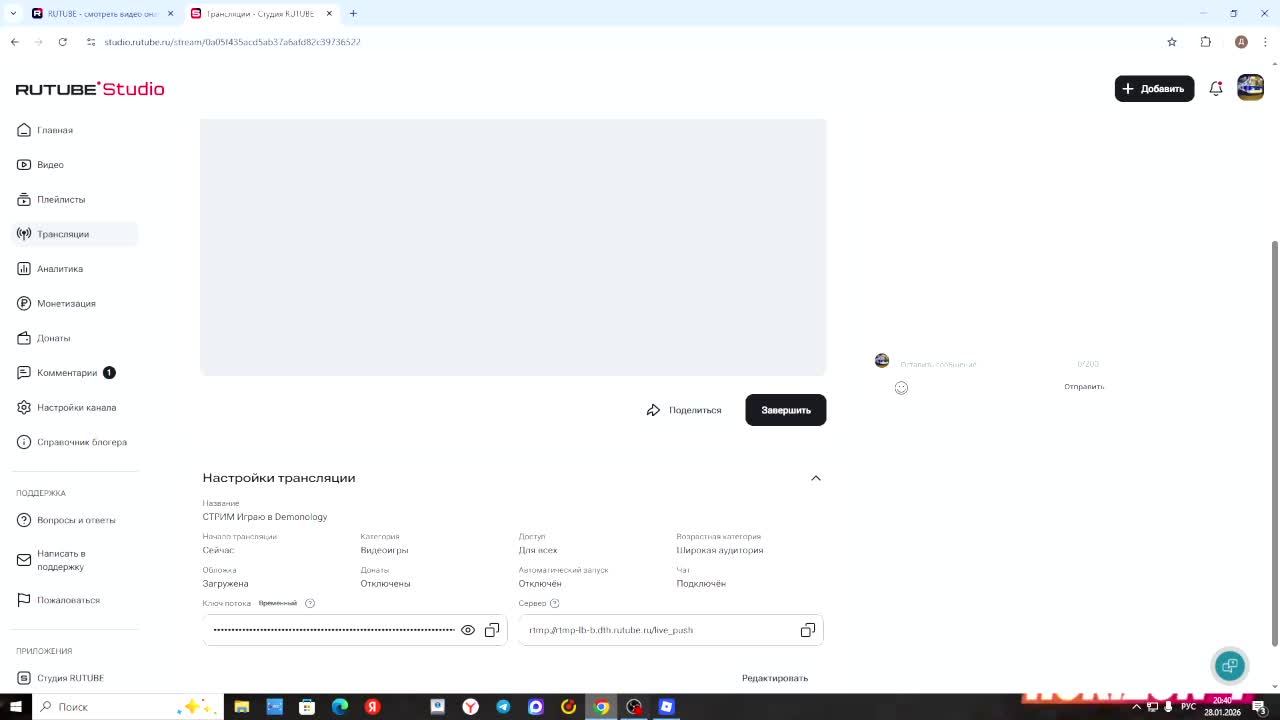The height and width of the screenshot is (720, 1280).
Task: Reload the page
Action: (62, 42)
